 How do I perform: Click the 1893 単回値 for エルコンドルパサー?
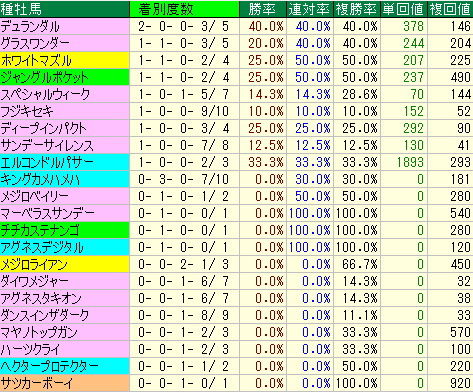point(410,162)
